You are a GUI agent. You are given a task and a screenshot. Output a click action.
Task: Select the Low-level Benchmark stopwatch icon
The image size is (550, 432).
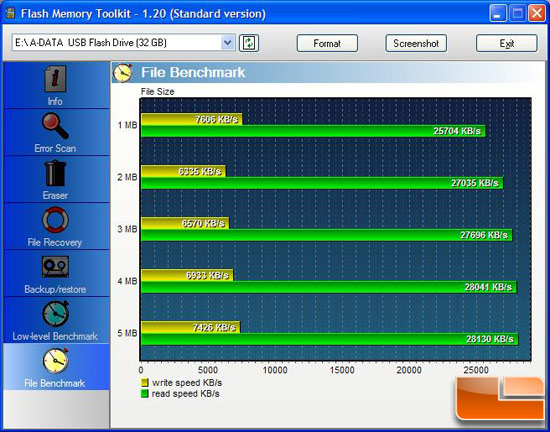click(x=55, y=314)
